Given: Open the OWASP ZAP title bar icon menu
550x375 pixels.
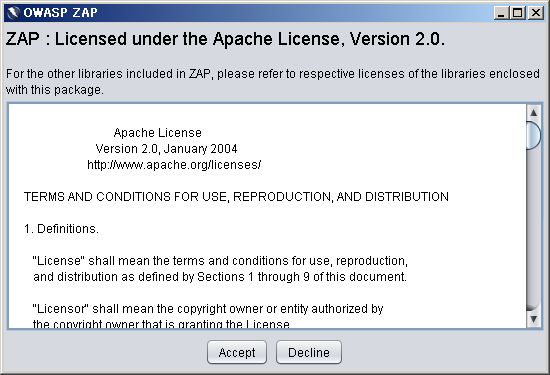Looking at the screenshot, I should coord(13,13).
